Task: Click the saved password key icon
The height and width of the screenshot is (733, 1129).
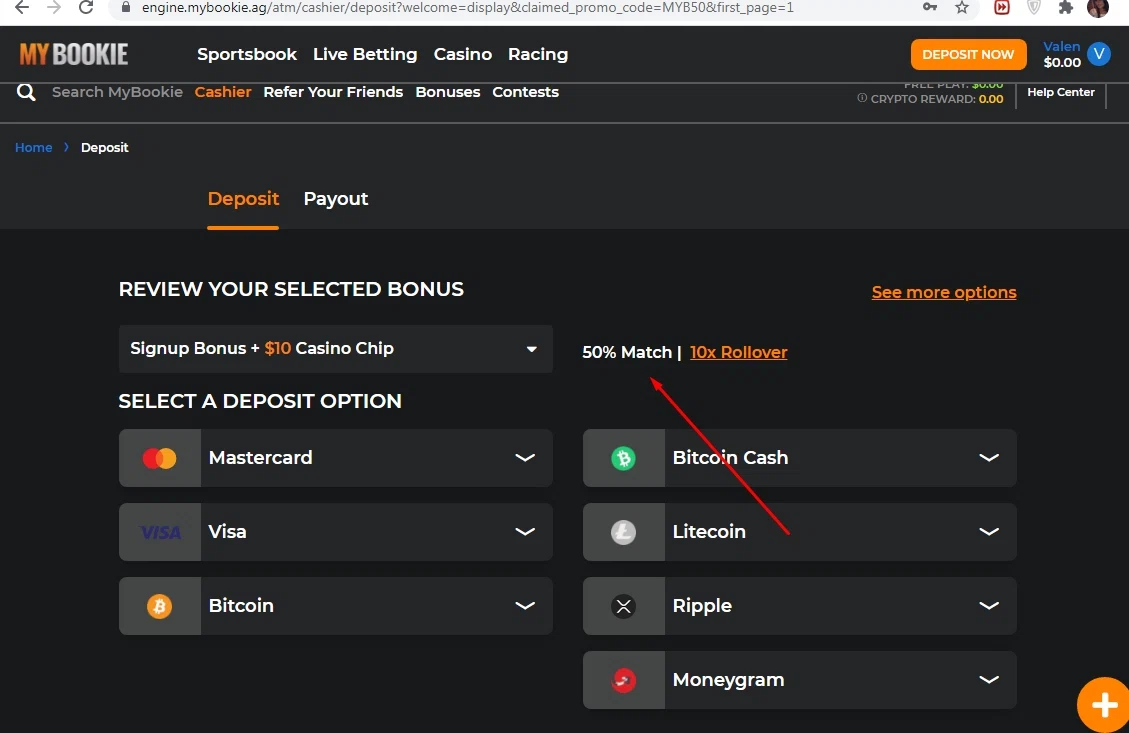Action: [930, 7]
